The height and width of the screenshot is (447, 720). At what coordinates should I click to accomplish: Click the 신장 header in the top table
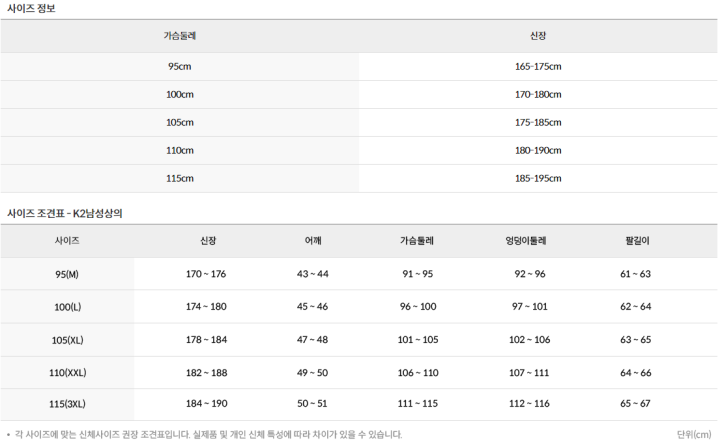(538, 36)
